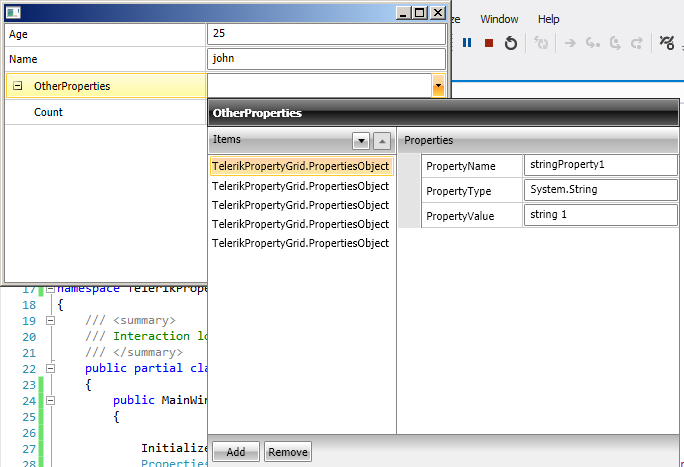The width and height of the screenshot is (684, 467).
Task: Edit the PropertyValue field string 1
Action: [600, 215]
